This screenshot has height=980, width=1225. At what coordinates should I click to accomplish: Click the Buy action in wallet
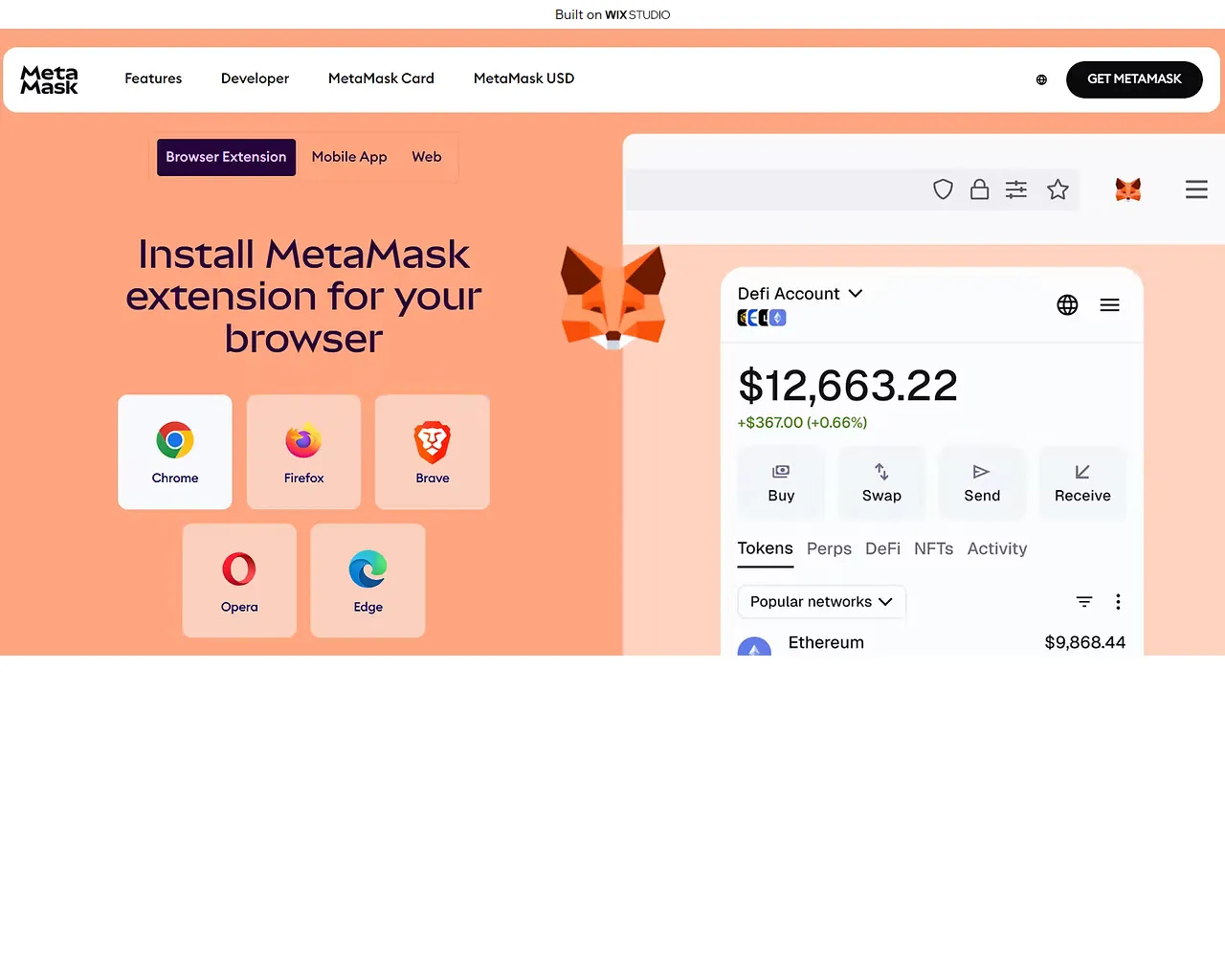(x=781, y=483)
